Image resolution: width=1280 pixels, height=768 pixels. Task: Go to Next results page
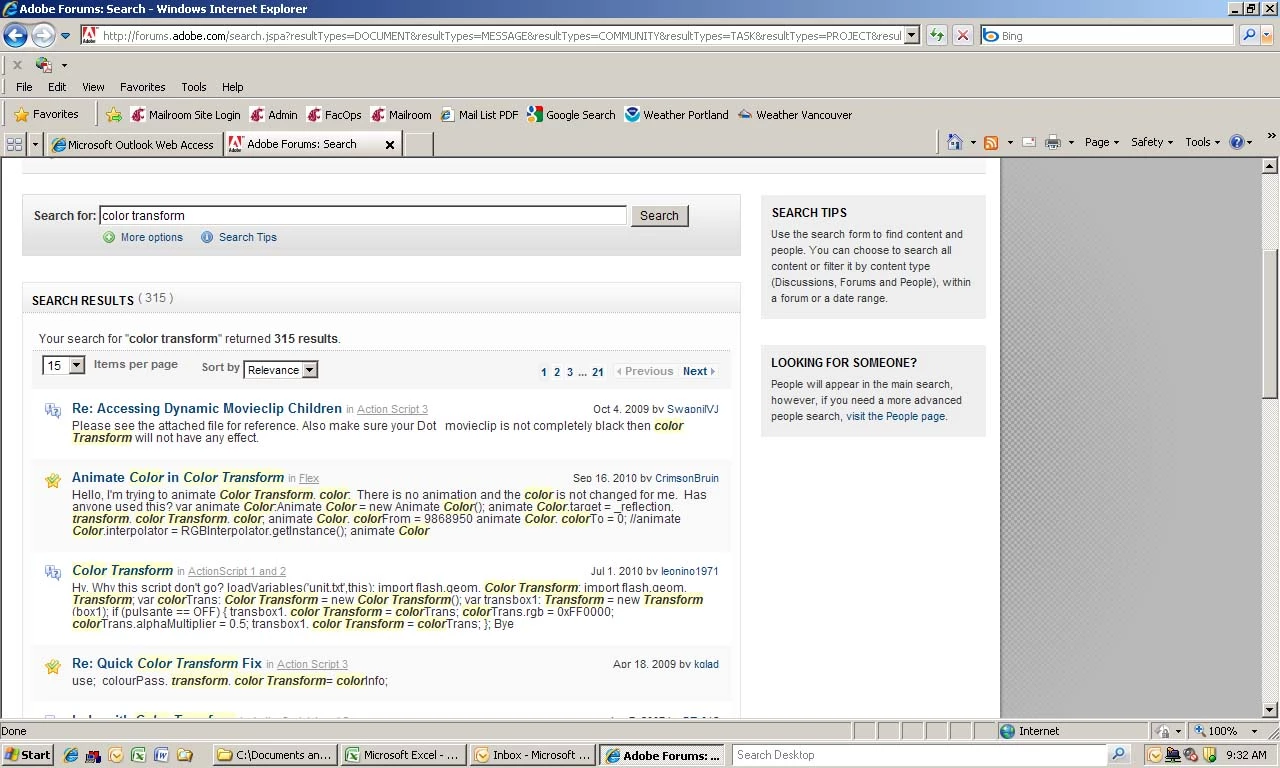pos(699,371)
